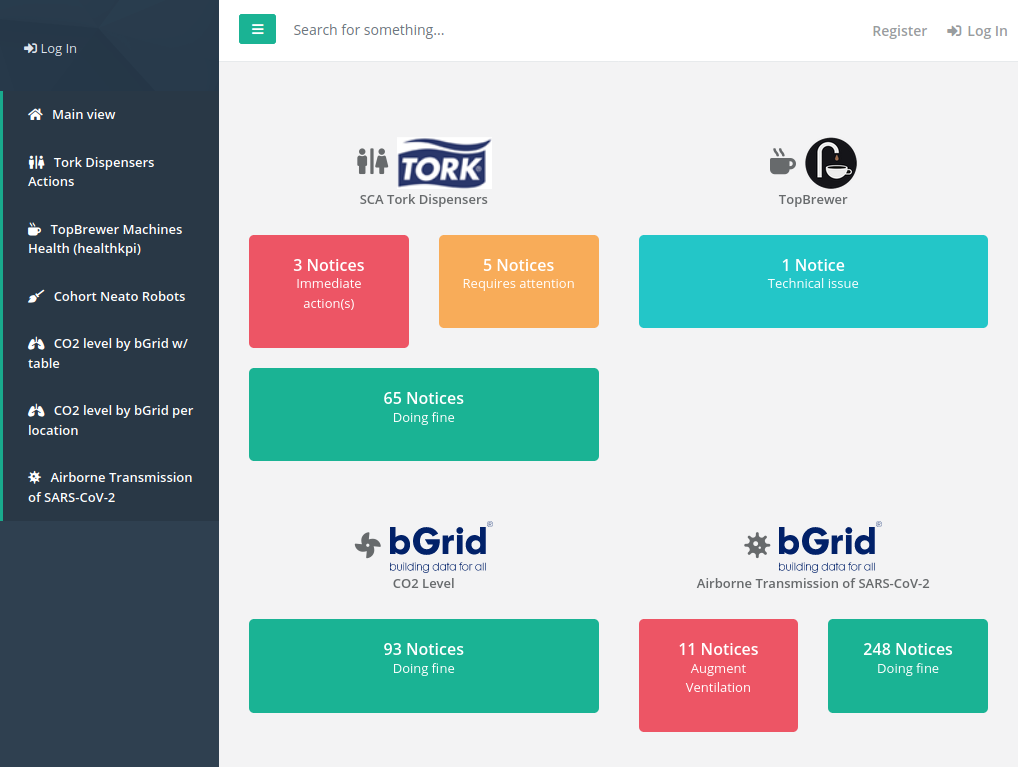Click the restroom icon above SCA Tork Dispensers
1018x767 pixels.
[372, 161]
